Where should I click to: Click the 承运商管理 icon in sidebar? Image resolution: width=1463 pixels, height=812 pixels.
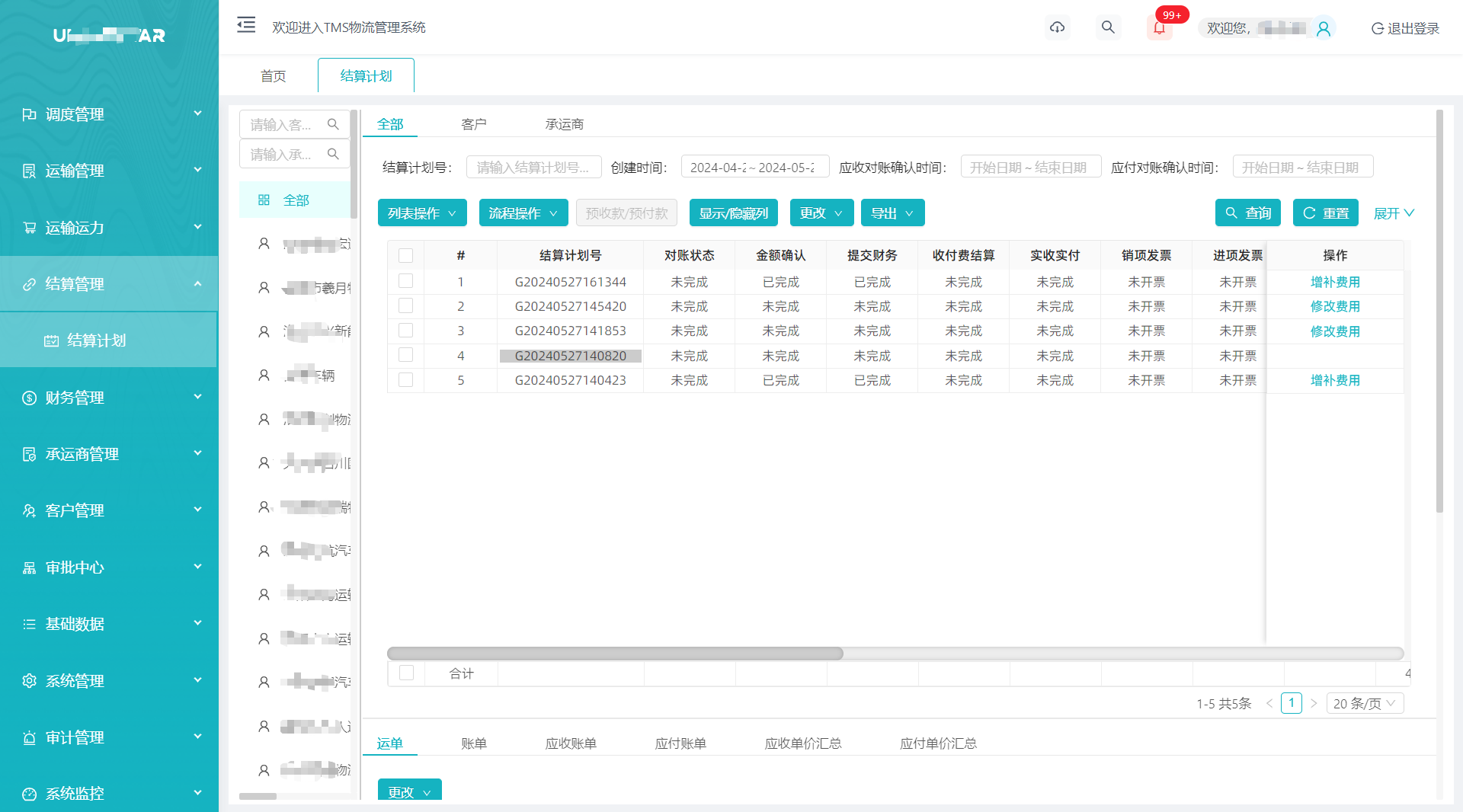coord(29,454)
